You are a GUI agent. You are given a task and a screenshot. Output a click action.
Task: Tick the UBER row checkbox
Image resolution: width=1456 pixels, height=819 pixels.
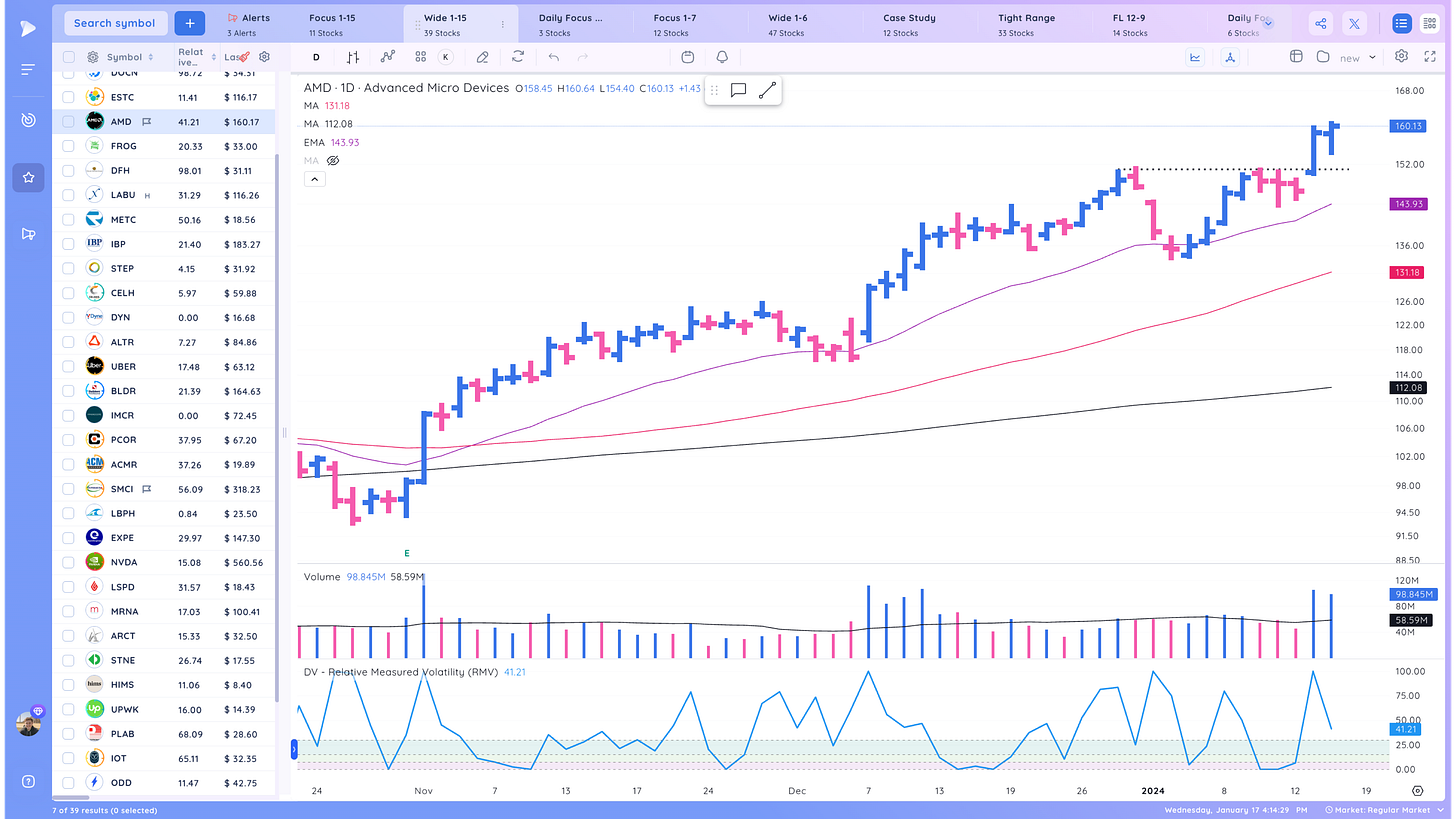coord(68,366)
